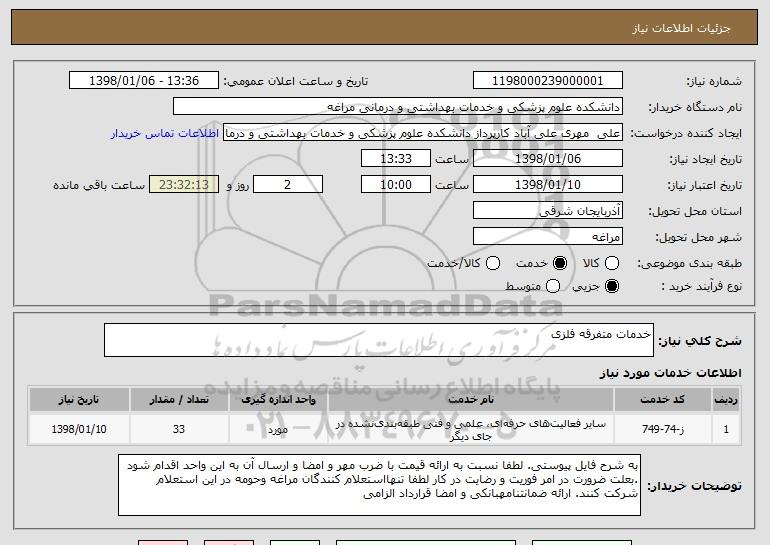Click the شرح کلی نیاز label
Viewport: 770px width, 545px height.
point(700,341)
